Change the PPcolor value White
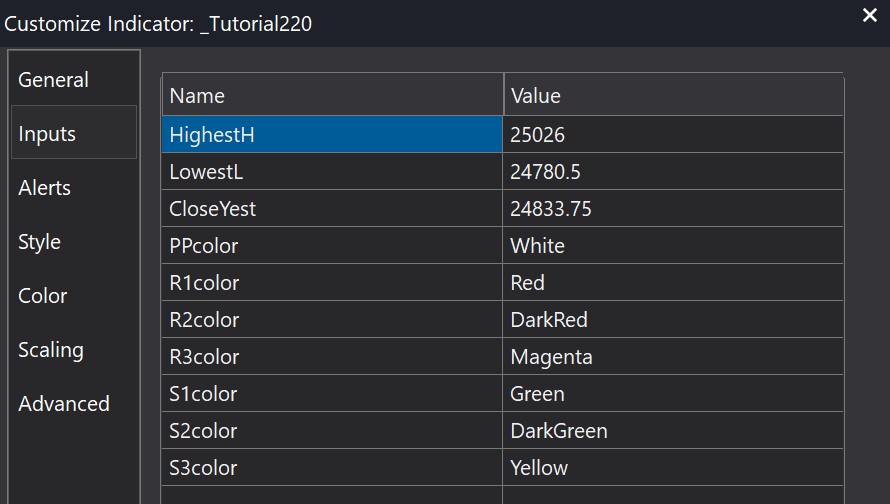The image size is (890, 504). (673, 246)
